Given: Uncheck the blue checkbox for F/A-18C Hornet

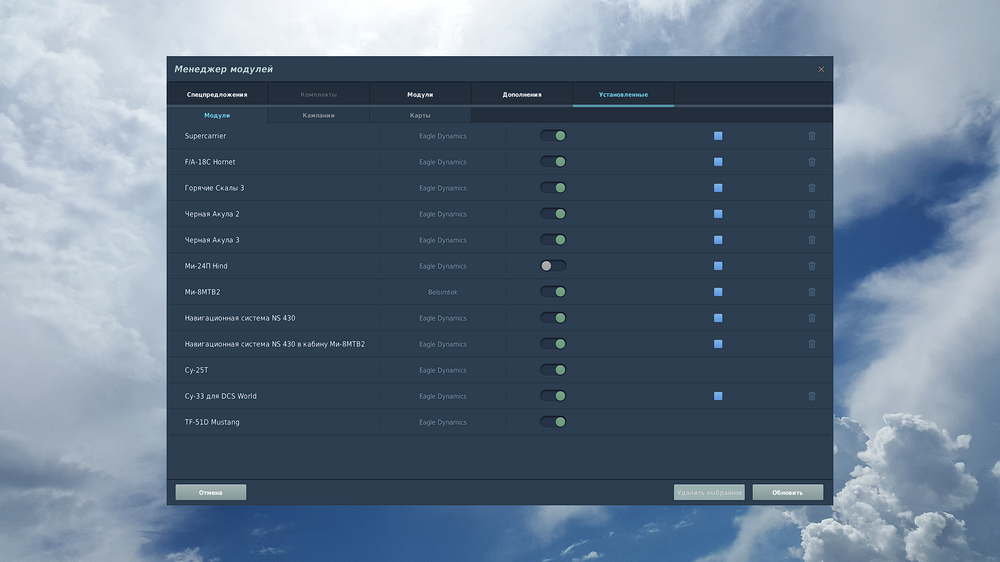Looking at the screenshot, I should (718, 162).
